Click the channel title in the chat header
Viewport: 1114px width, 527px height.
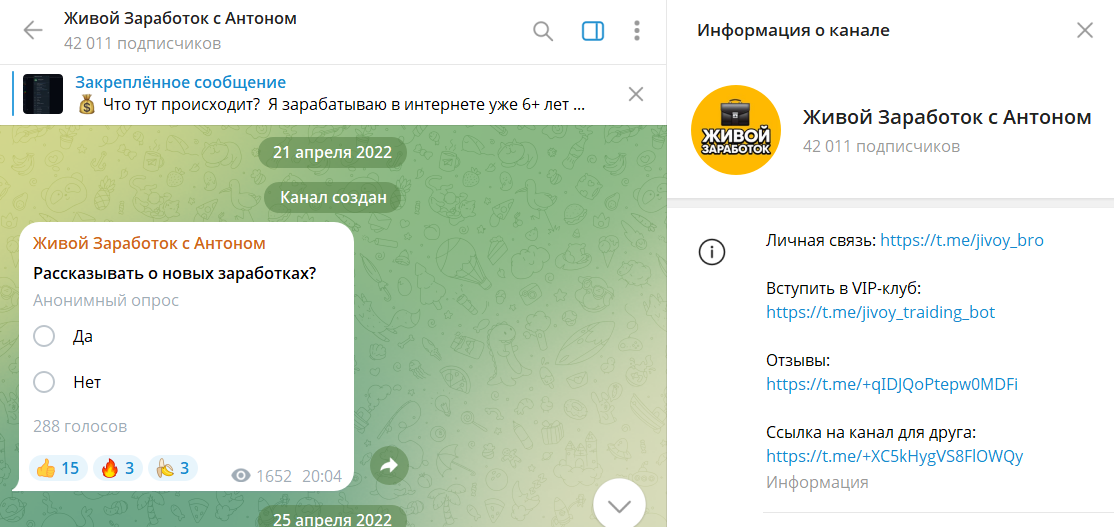(180, 18)
